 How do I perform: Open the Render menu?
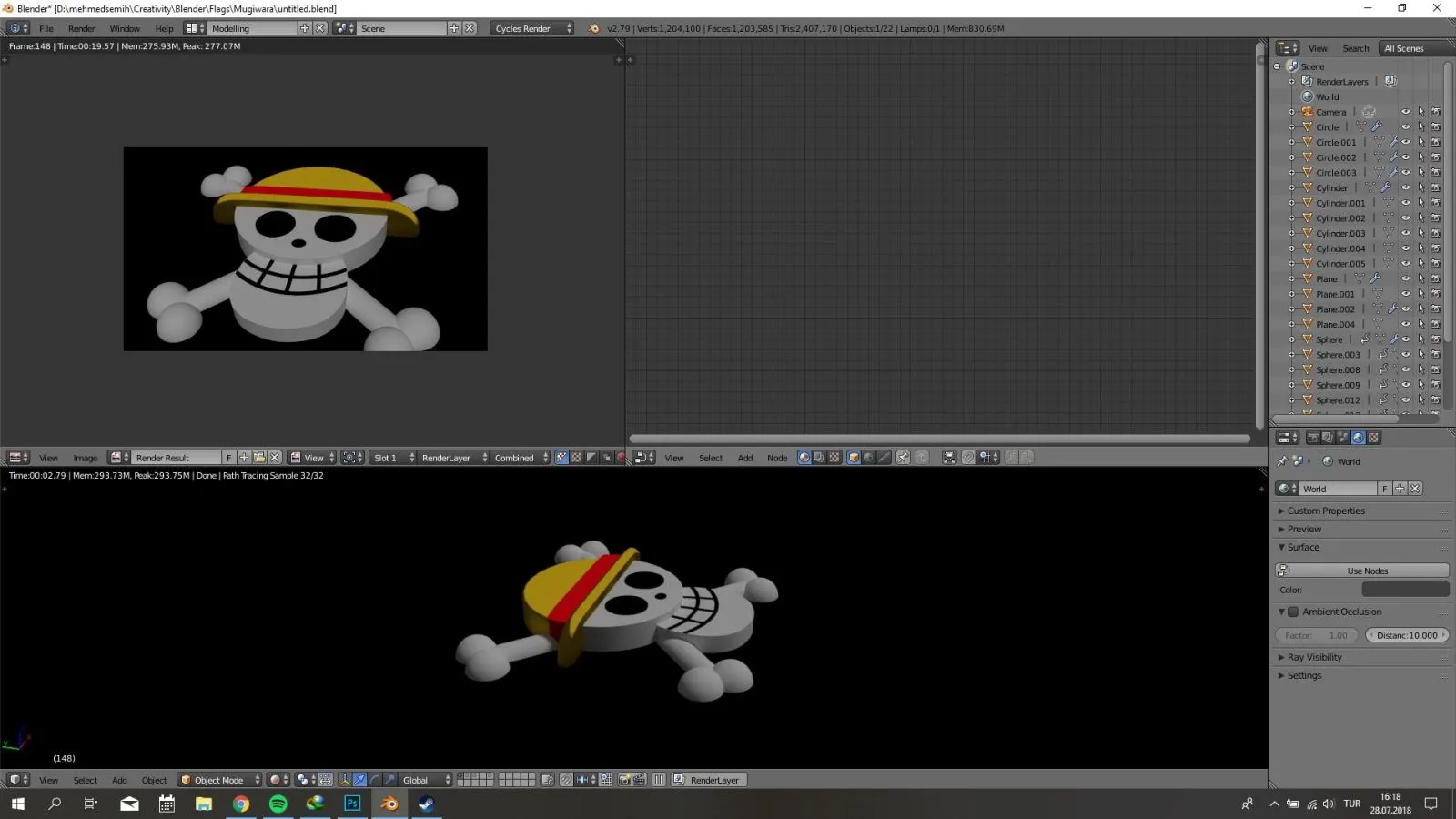coord(81,28)
